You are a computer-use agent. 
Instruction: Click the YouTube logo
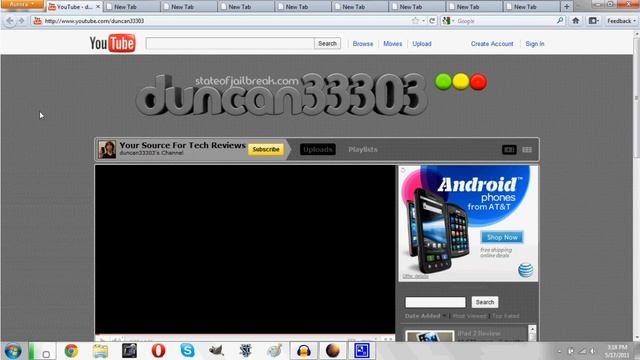click(112, 44)
